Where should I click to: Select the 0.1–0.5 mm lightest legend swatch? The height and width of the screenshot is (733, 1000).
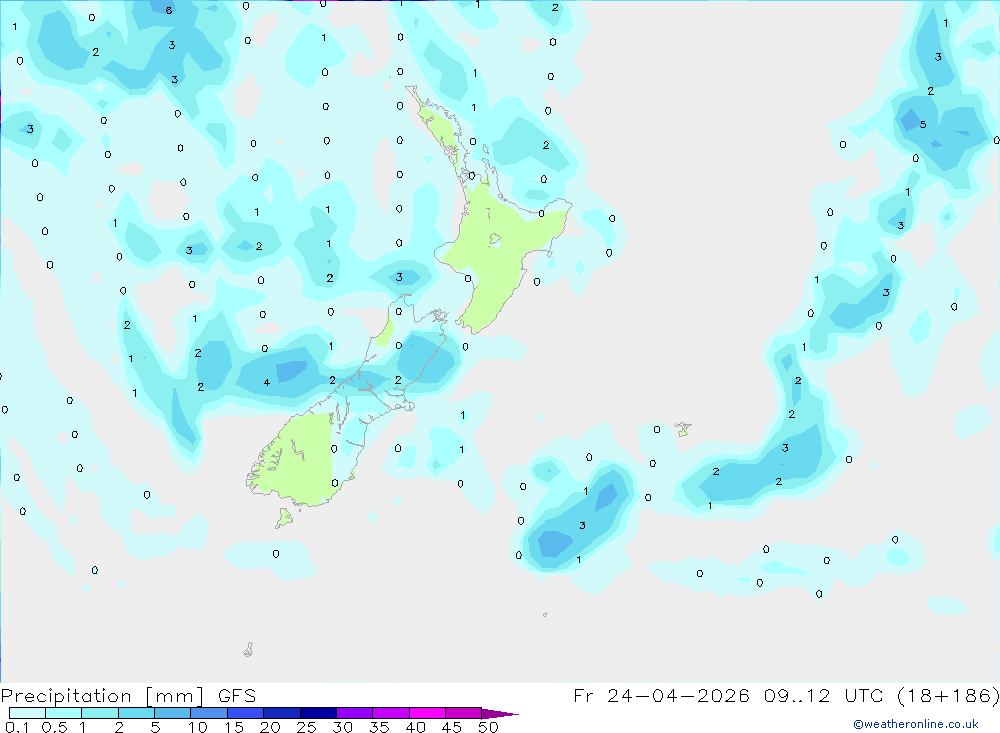point(27,713)
